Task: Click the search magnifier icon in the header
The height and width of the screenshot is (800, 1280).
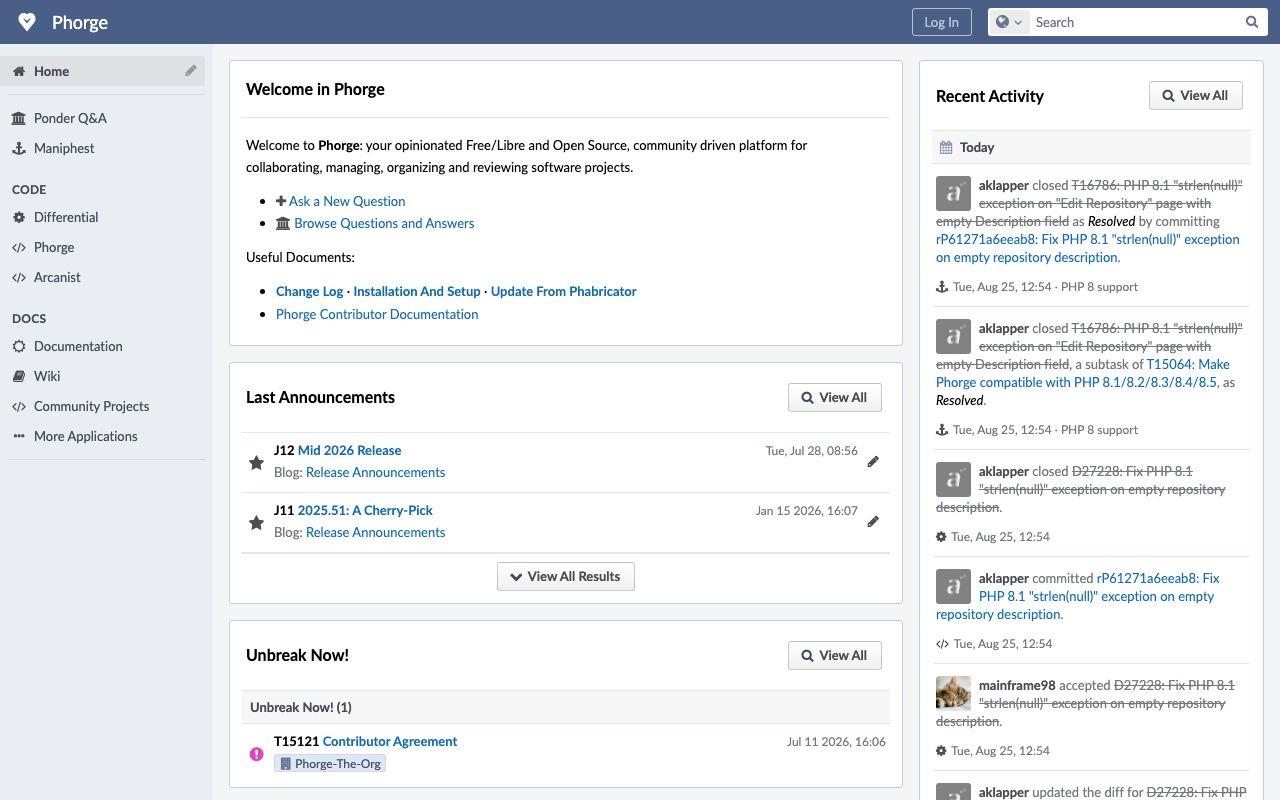Action: [x=1252, y=22]
